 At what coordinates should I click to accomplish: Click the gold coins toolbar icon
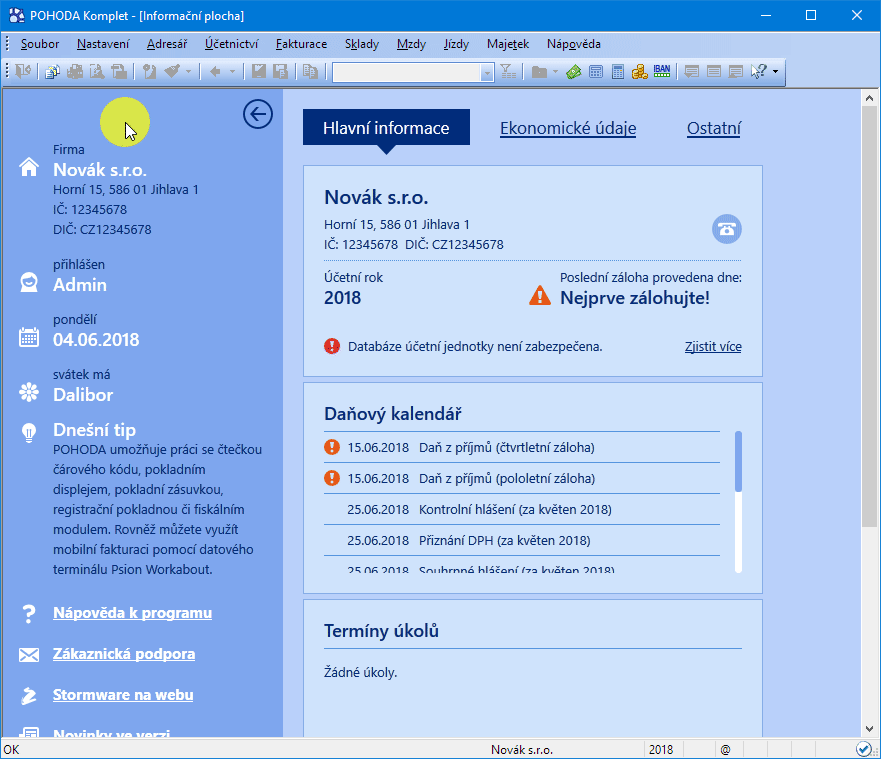coord(639,71)
